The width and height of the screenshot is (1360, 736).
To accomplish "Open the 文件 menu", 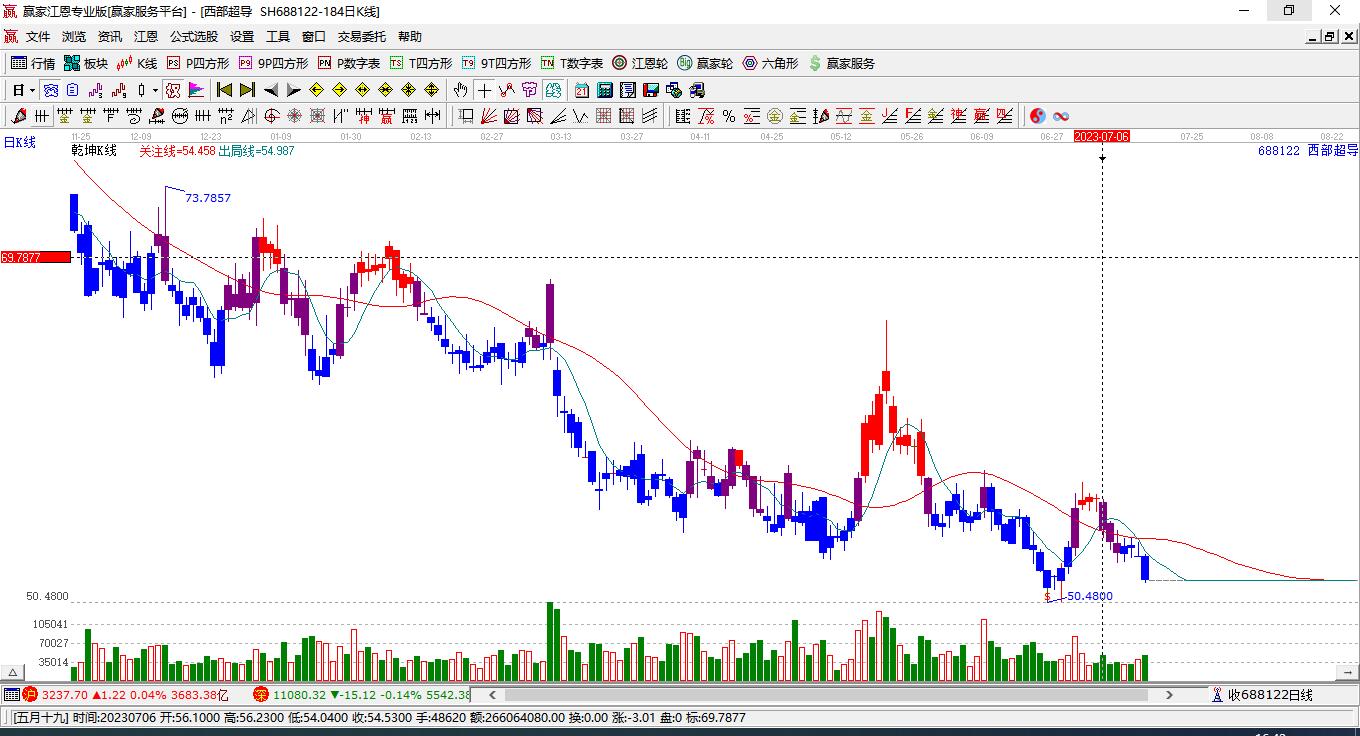I will click(x=38, y=37).
